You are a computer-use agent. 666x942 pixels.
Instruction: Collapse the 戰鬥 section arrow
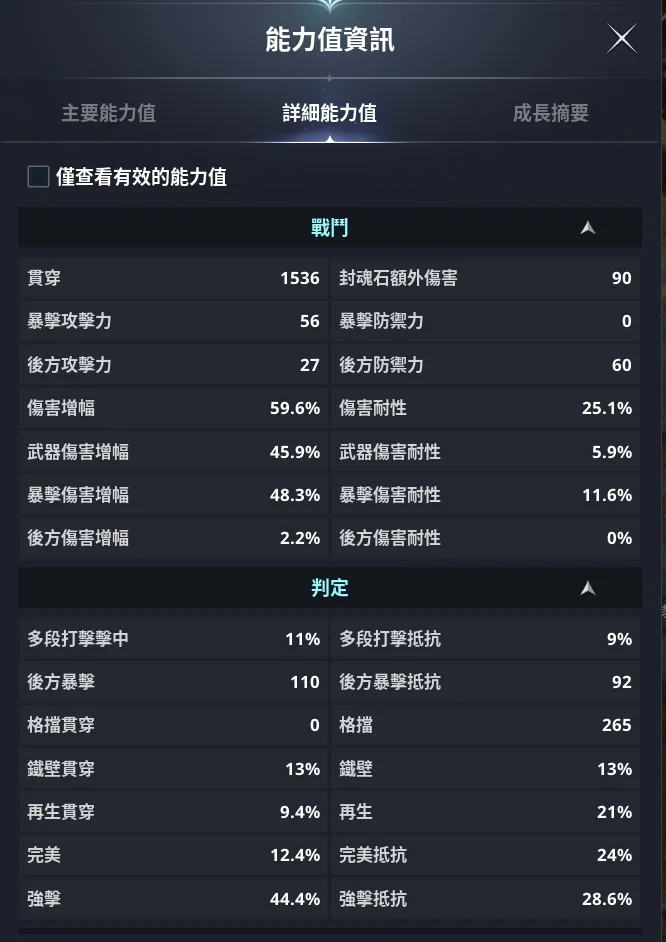pos(588,228)
